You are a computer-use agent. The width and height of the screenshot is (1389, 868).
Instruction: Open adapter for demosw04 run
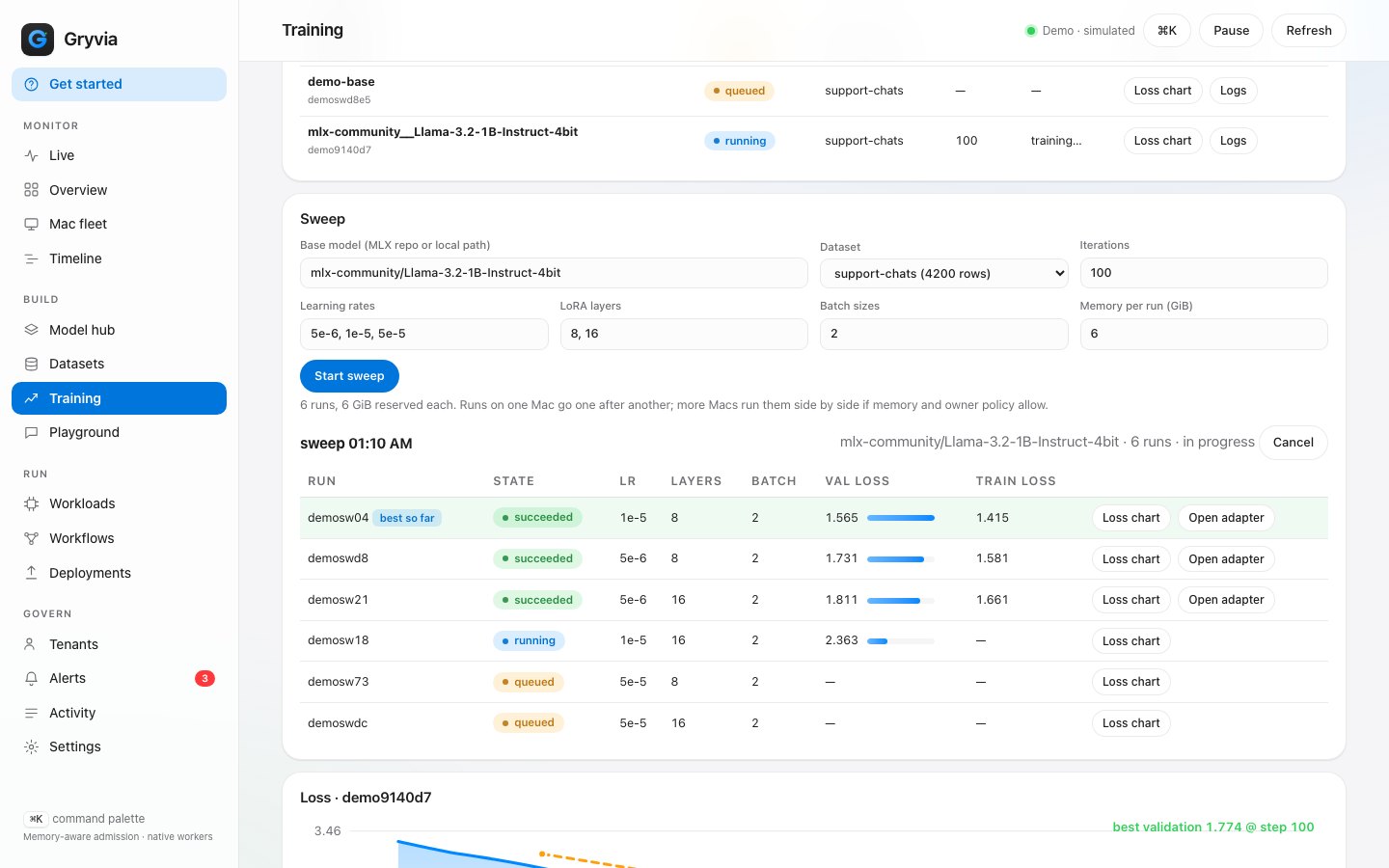pyautogui.click(x=1226, y=518)
